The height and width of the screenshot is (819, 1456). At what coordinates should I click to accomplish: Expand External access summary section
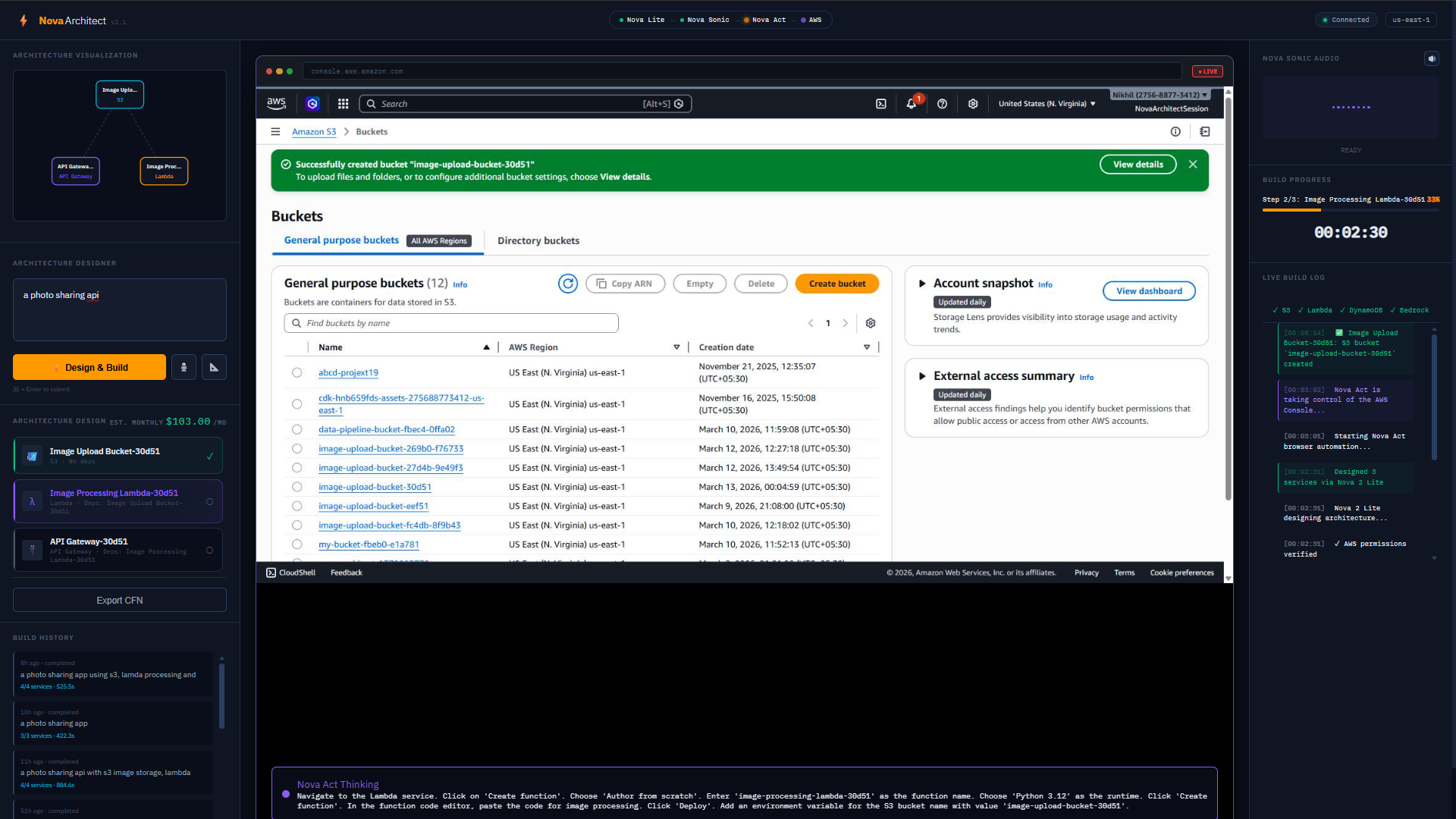[x=922, y=376]
